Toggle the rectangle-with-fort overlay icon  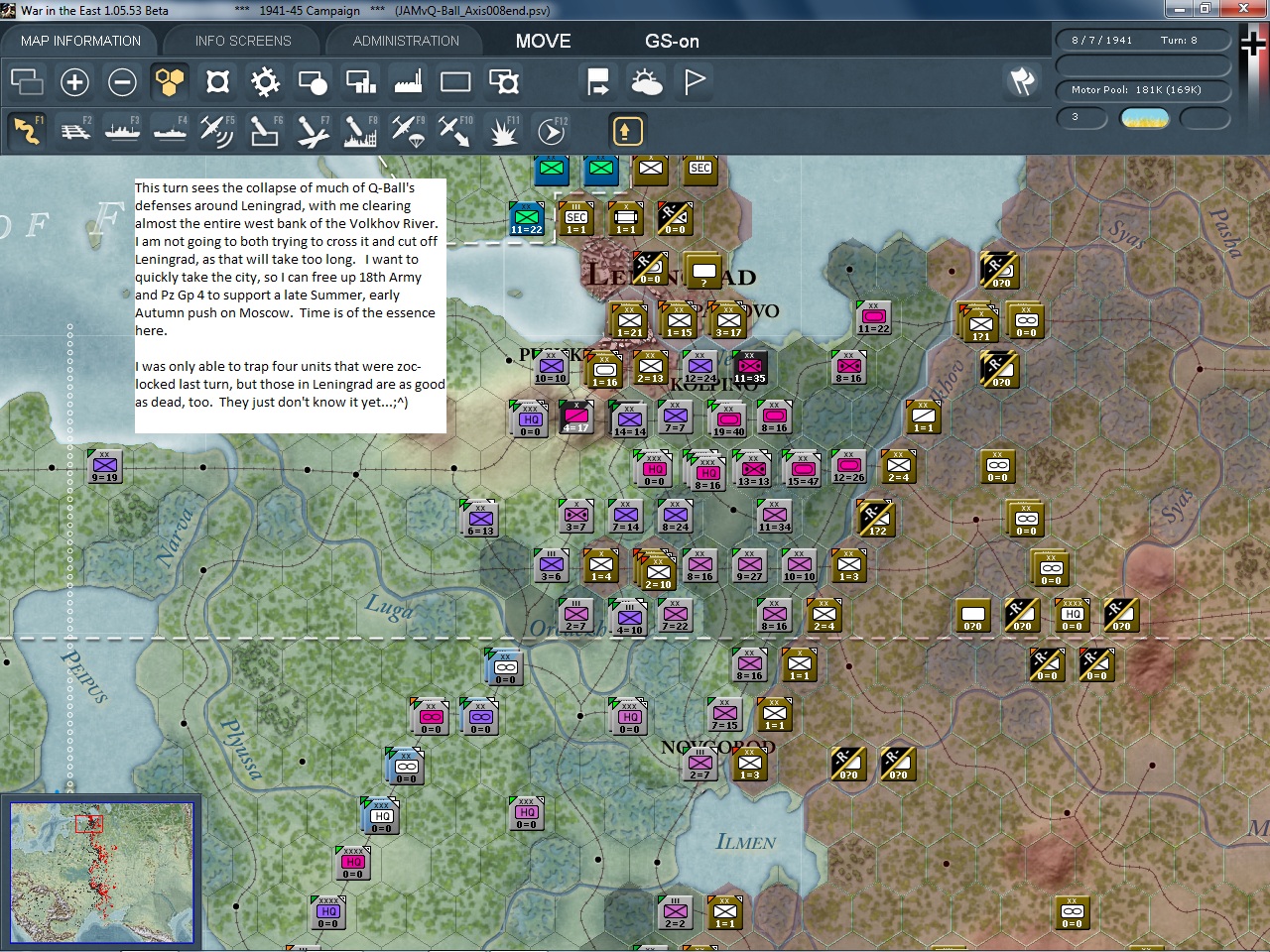pyautogui.click(x=503, y=81)
